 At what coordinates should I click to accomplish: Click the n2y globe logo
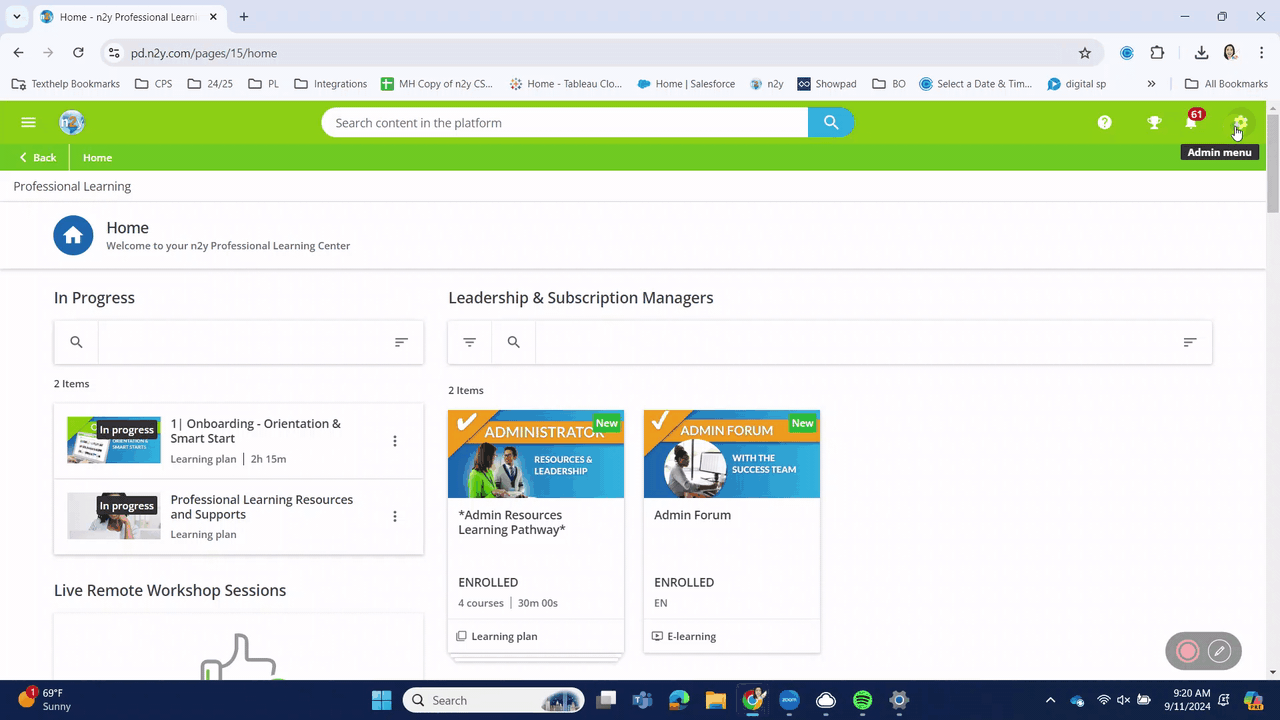click(72, 123)
